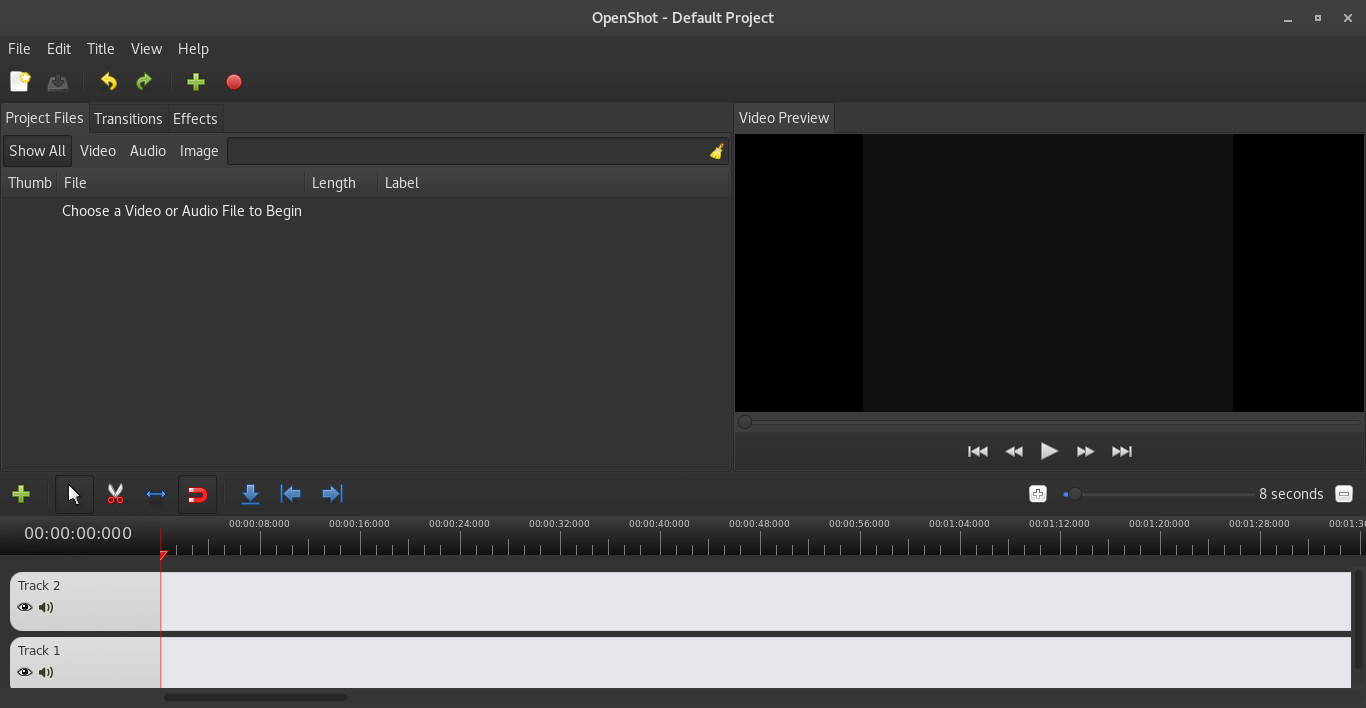Open the Title menu

(101, 49)
